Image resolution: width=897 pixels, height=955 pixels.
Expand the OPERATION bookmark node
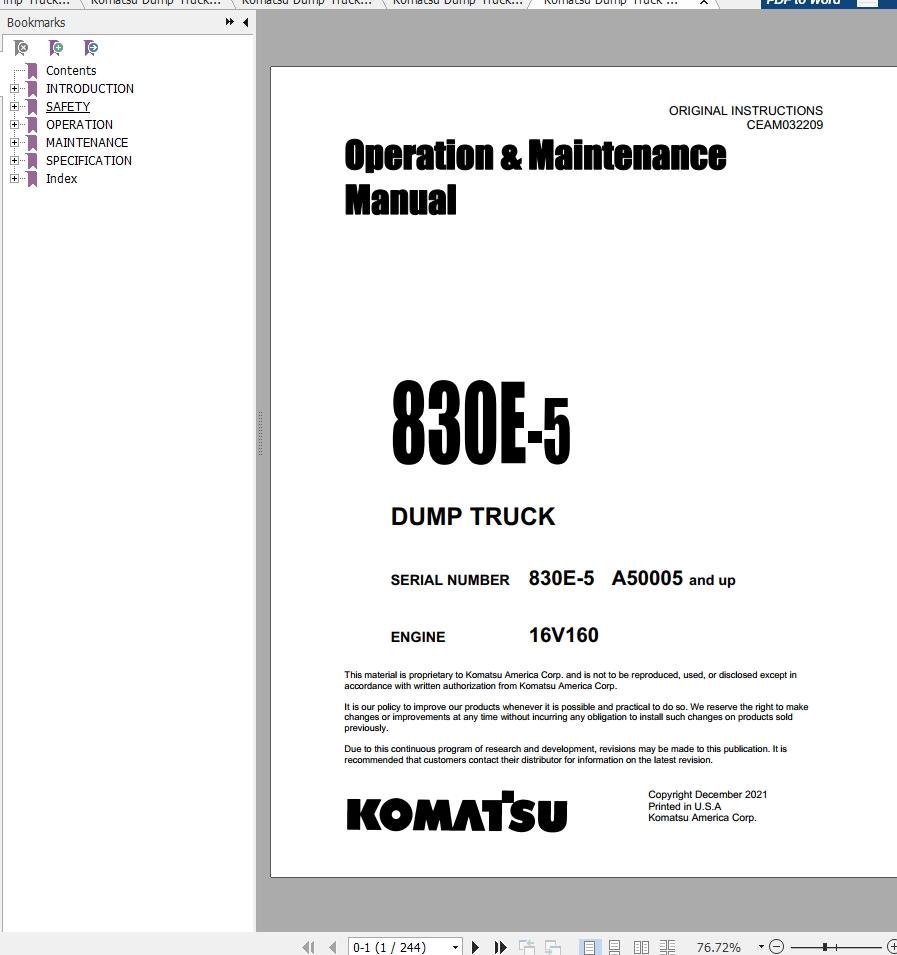coord(15,124)
